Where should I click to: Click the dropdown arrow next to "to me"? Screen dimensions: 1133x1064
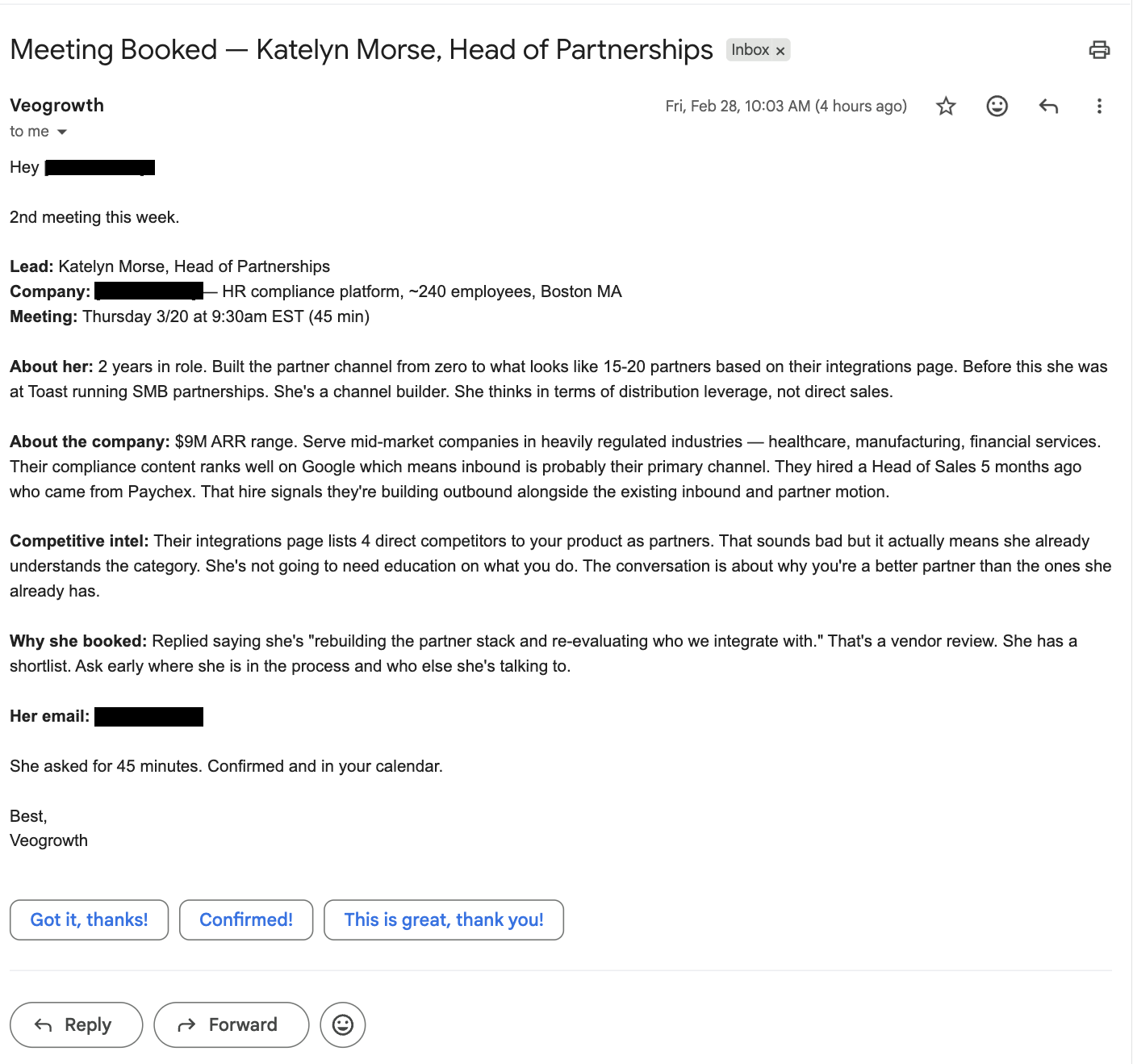63,132
